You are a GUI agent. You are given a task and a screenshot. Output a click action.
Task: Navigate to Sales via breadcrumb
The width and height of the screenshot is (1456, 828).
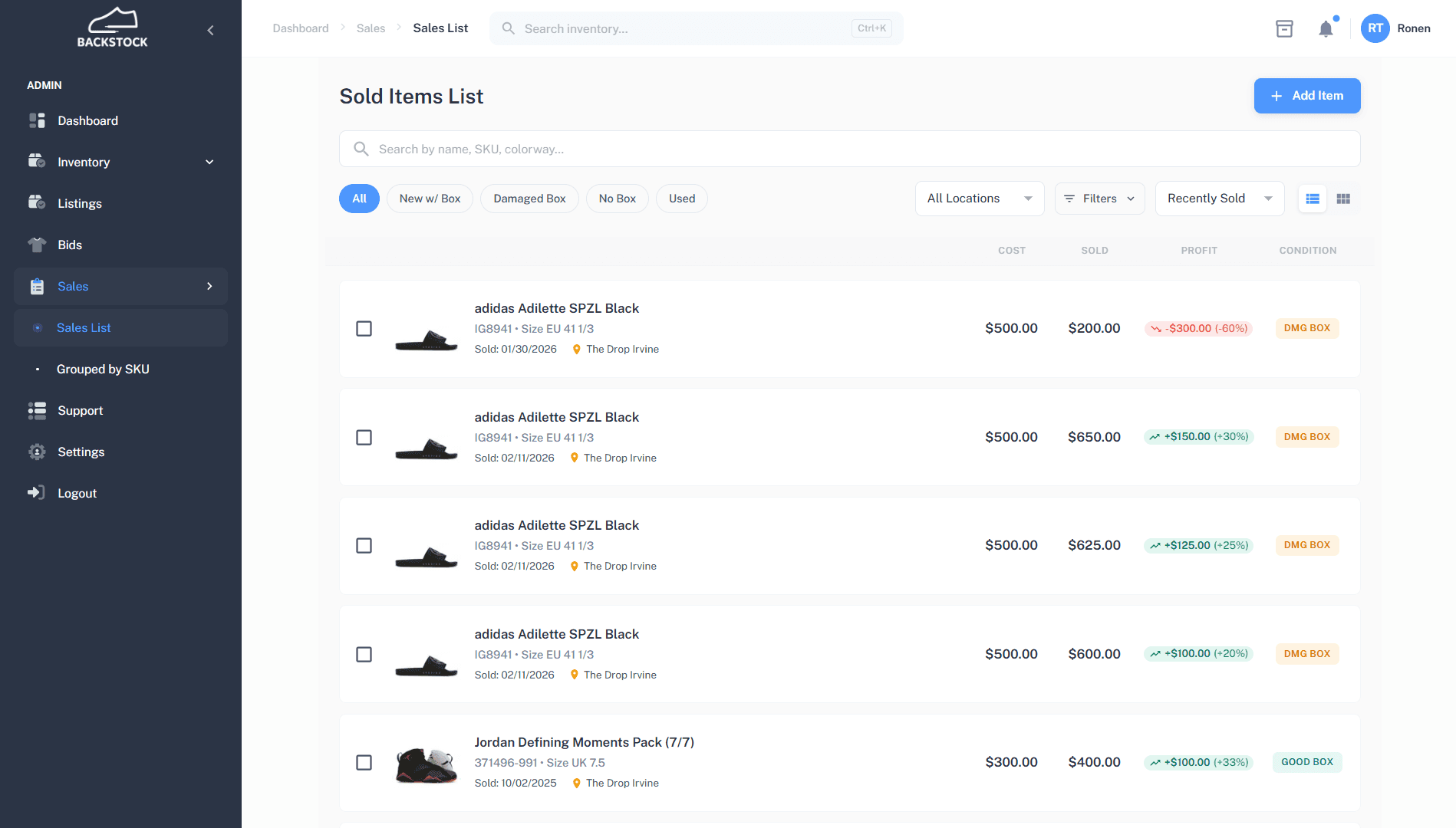click(371, 28)
